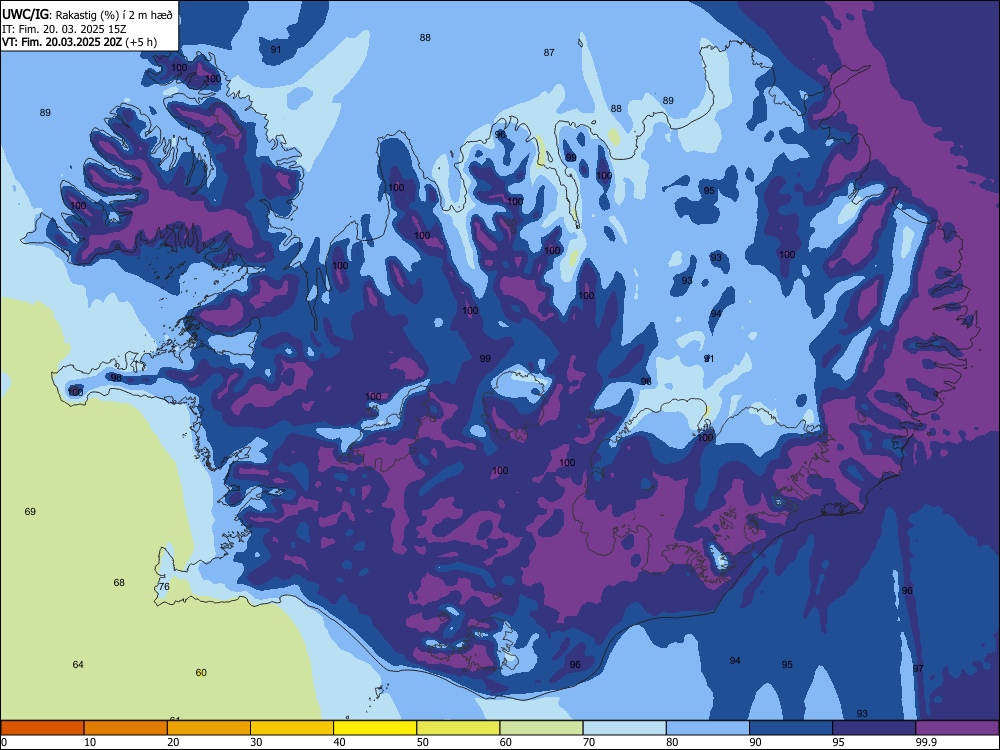
Task: Click the '68' humidity value on the map
Action: point(119,582)
